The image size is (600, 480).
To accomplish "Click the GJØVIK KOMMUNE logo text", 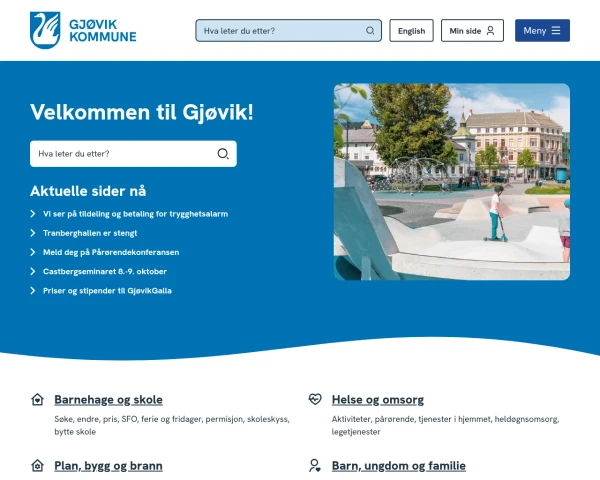I will pyautogui.click(x=103, y=31).
